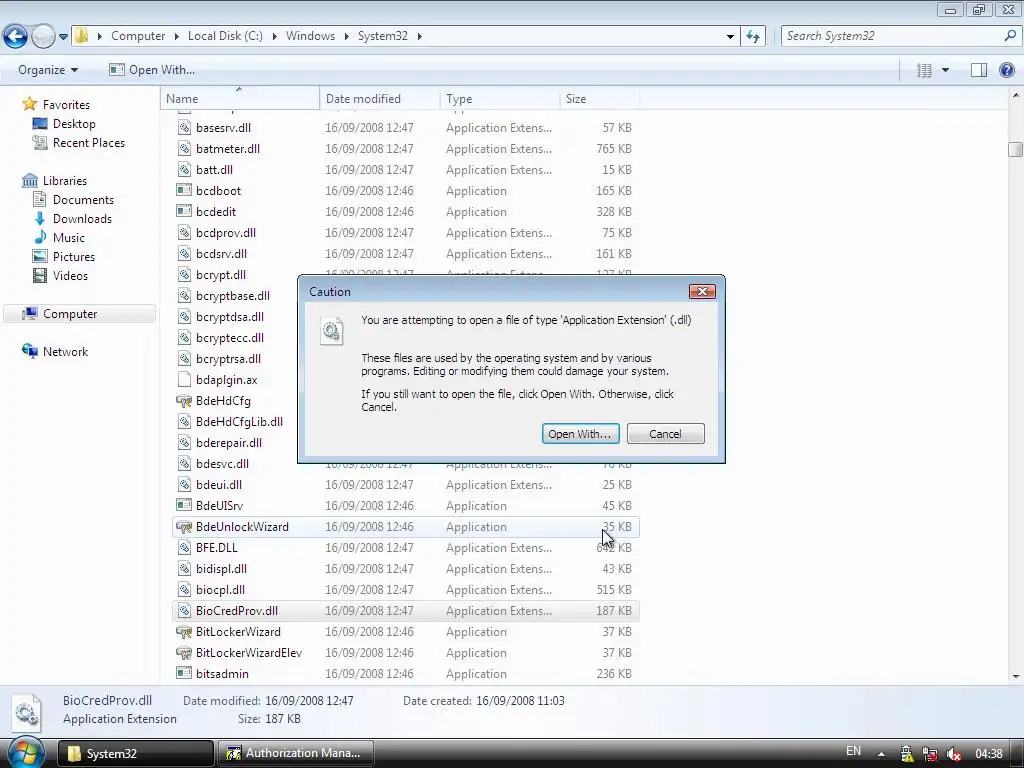The image size is (1024, 768).
Task: Select Libraries in the navigation pane
Action: [65, 180]
